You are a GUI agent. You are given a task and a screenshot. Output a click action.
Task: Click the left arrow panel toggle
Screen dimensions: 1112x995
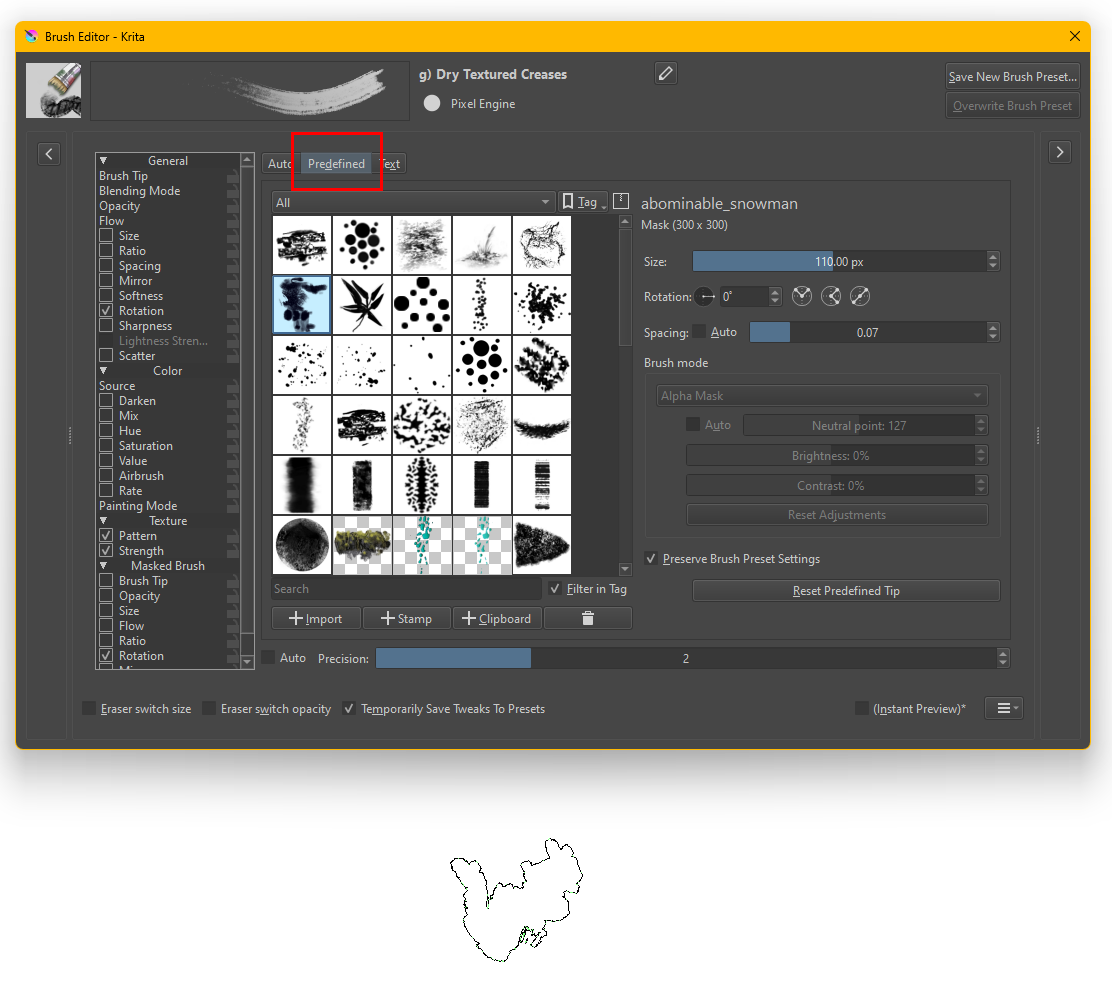point(49,154)
